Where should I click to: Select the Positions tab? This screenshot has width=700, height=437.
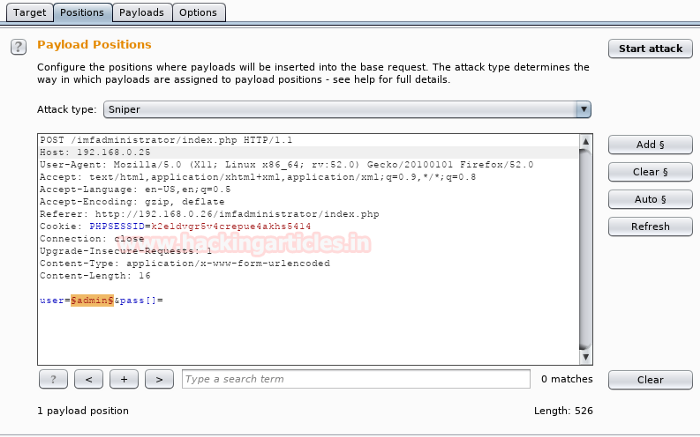pyautogui.click(x=81, y=13)
